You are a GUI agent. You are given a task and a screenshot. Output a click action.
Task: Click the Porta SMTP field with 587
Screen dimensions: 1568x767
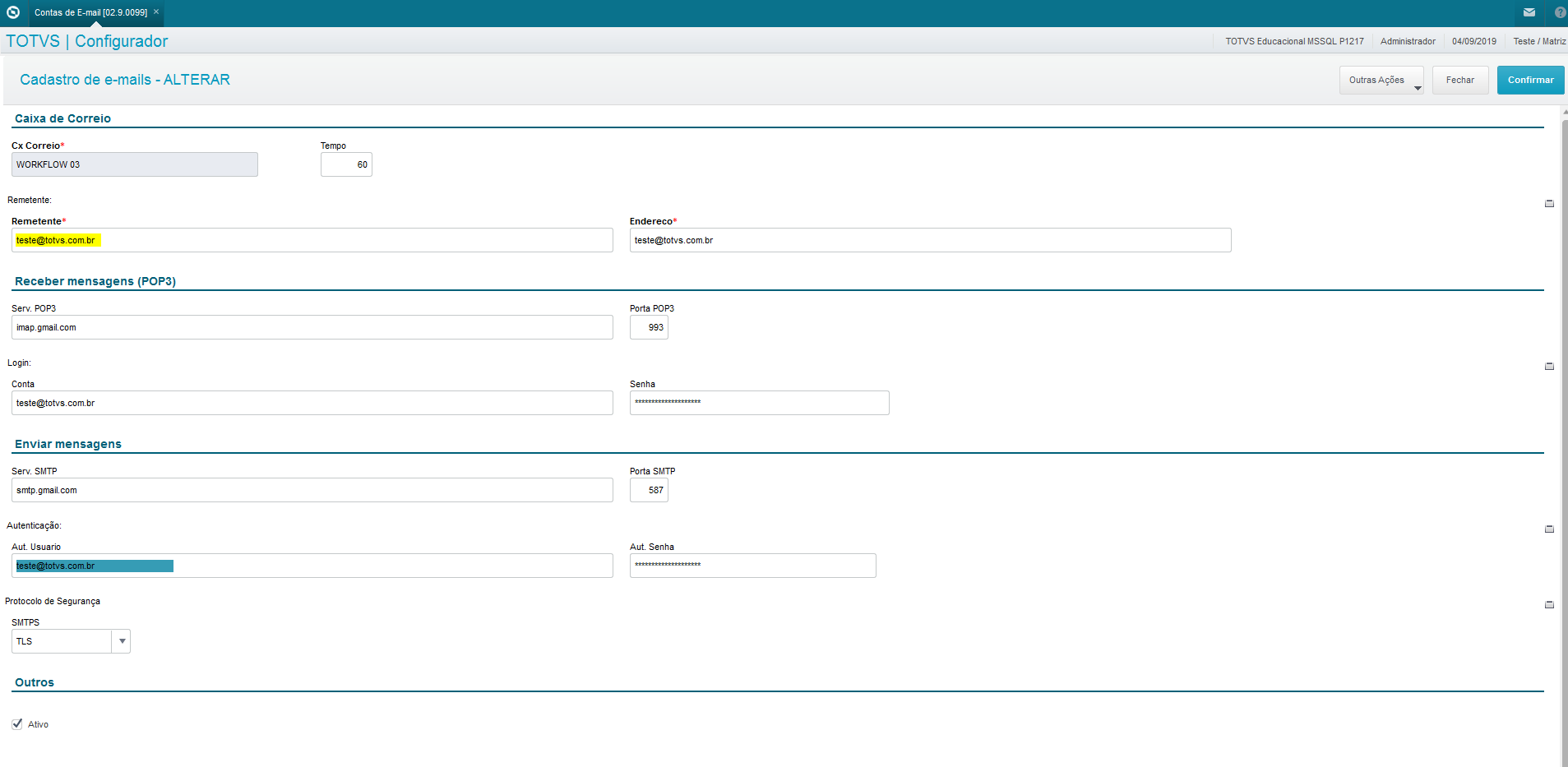(649, 490)
